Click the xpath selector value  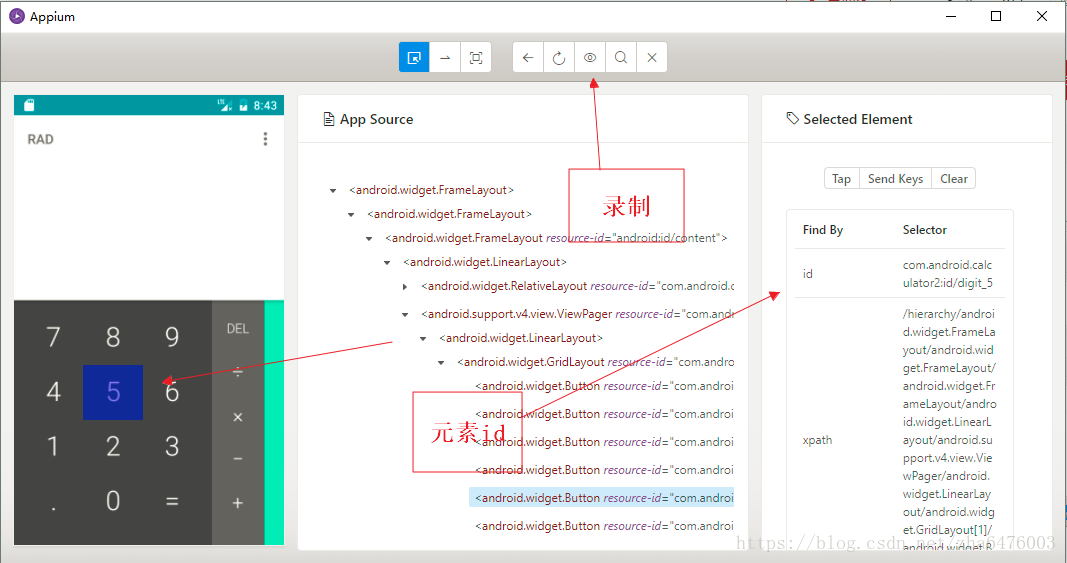pos(949,431)
